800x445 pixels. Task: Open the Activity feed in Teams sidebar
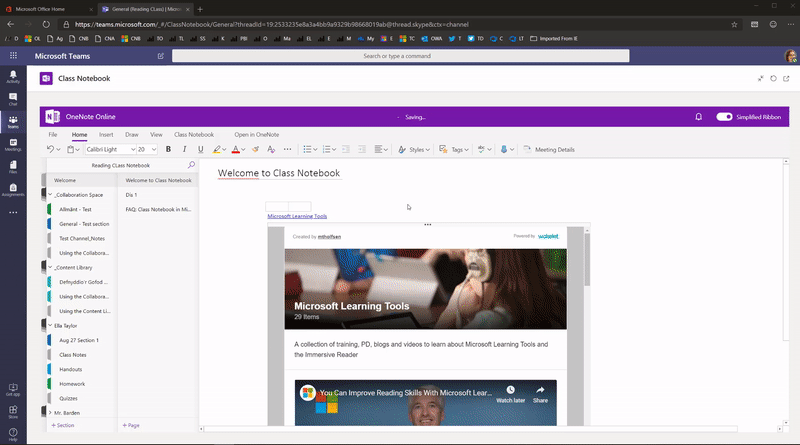[x=13, y=77]
